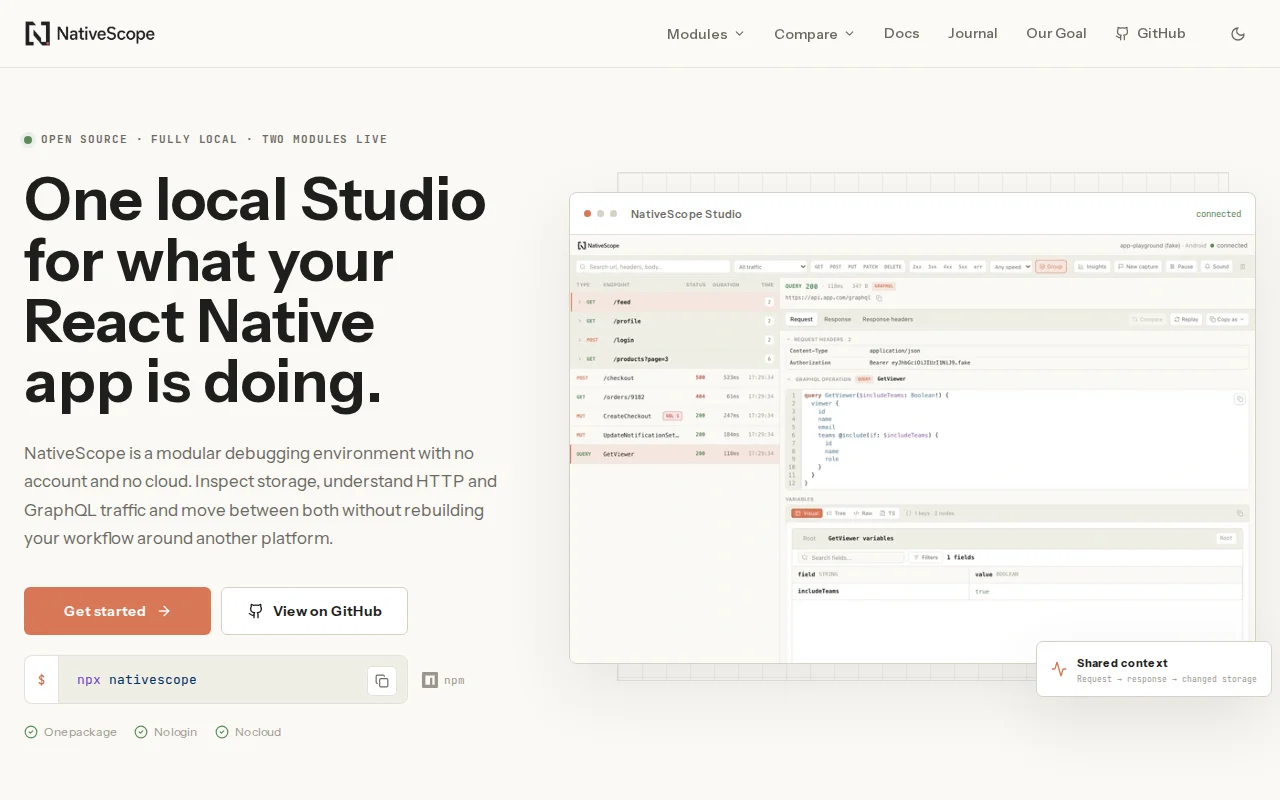Click the Content-Type header row
1280x800 pixels.
pyautogui.click(x=1017, y=351)
